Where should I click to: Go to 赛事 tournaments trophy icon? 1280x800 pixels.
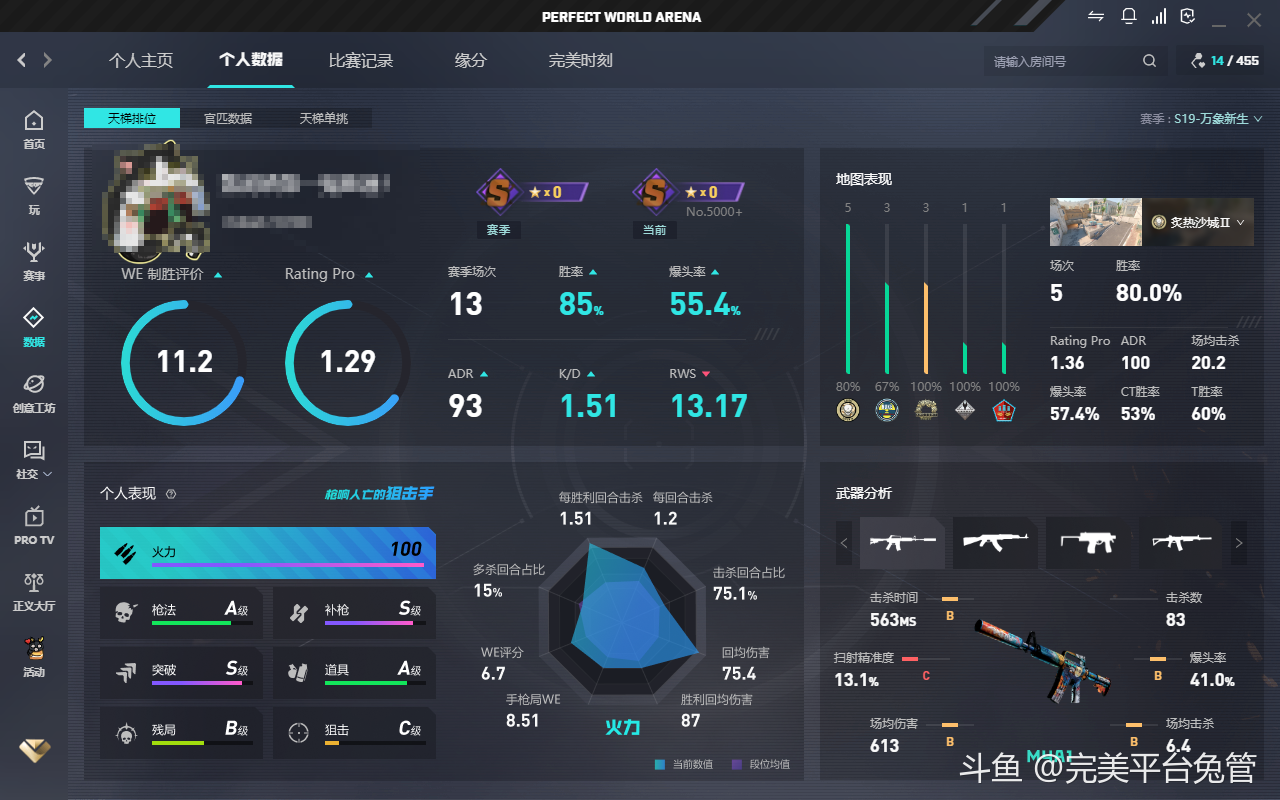coord(34,260)
